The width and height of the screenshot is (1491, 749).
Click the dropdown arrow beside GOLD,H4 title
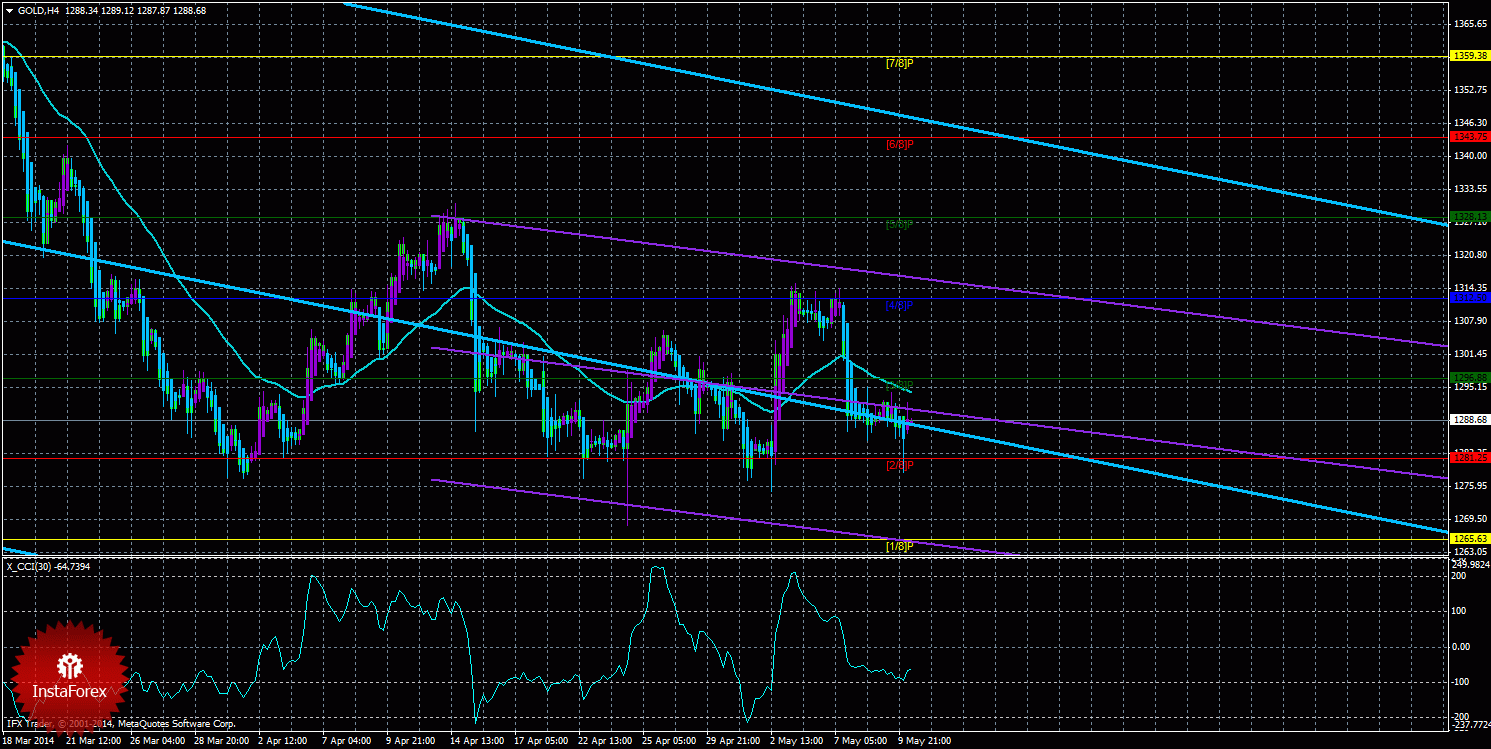[9, 9]
